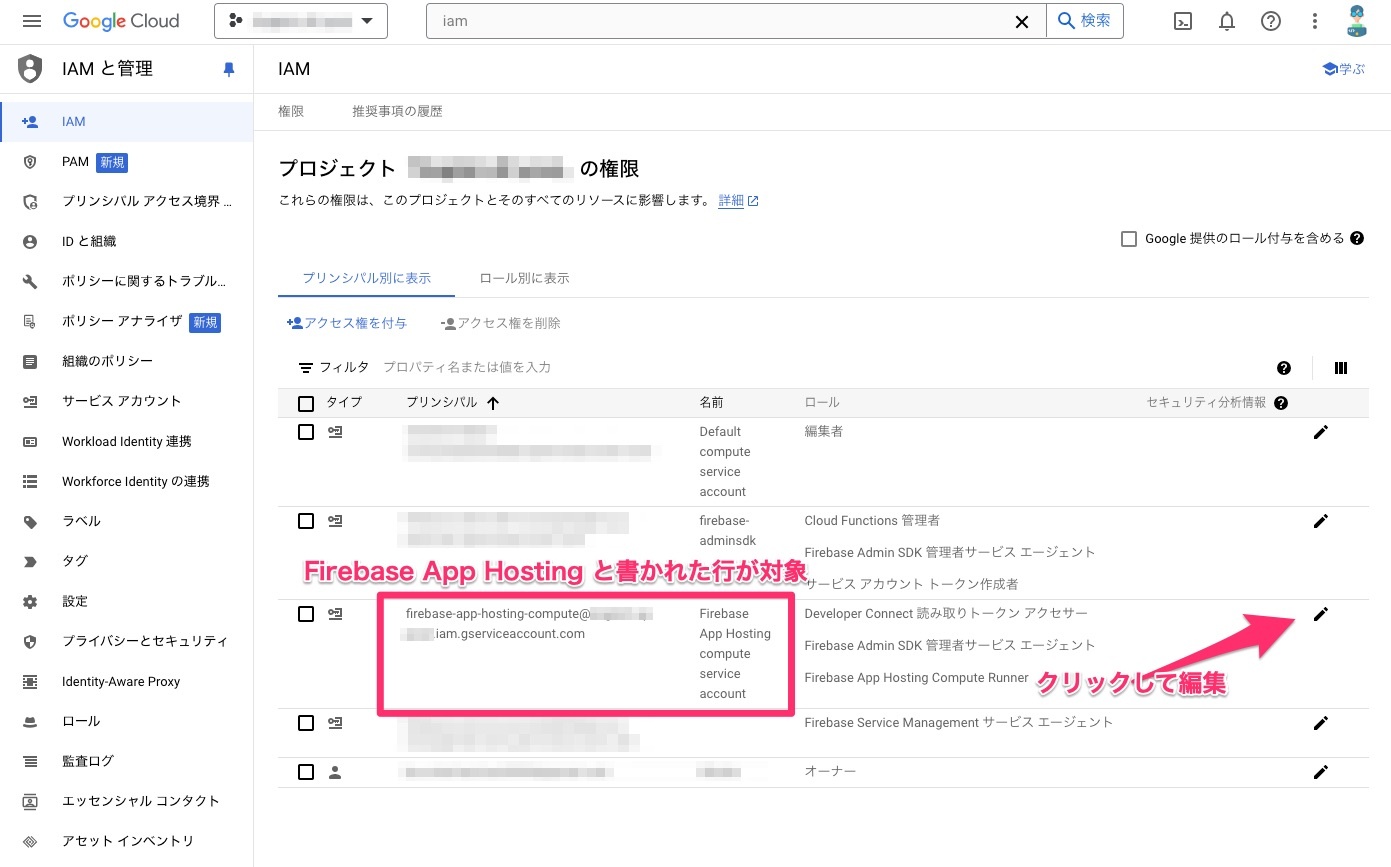
Task: Click the アセット インベントリ sidebar icon
Action: pos(30,841)
